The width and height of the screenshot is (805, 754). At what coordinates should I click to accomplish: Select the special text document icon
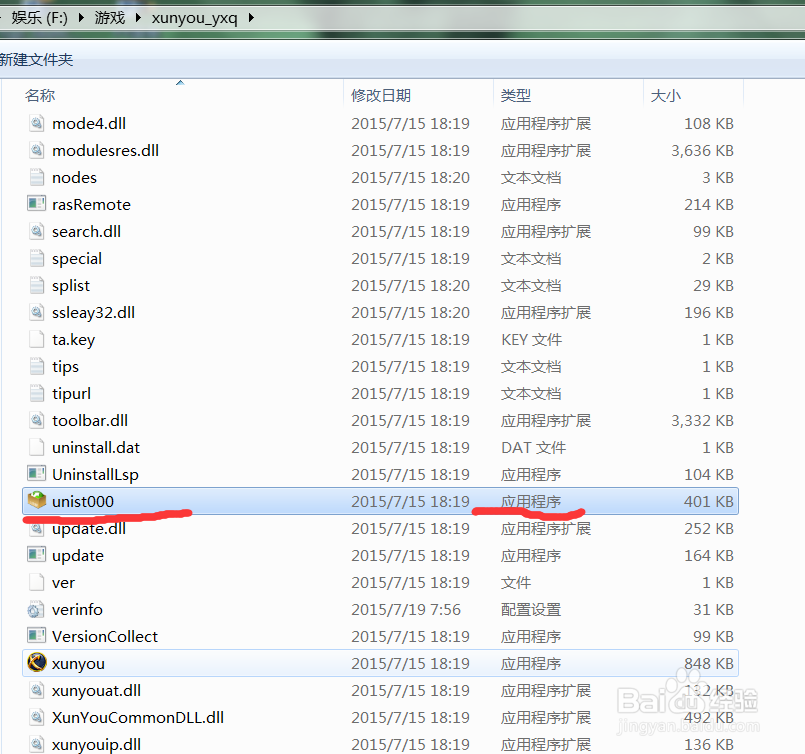[36, 259]
